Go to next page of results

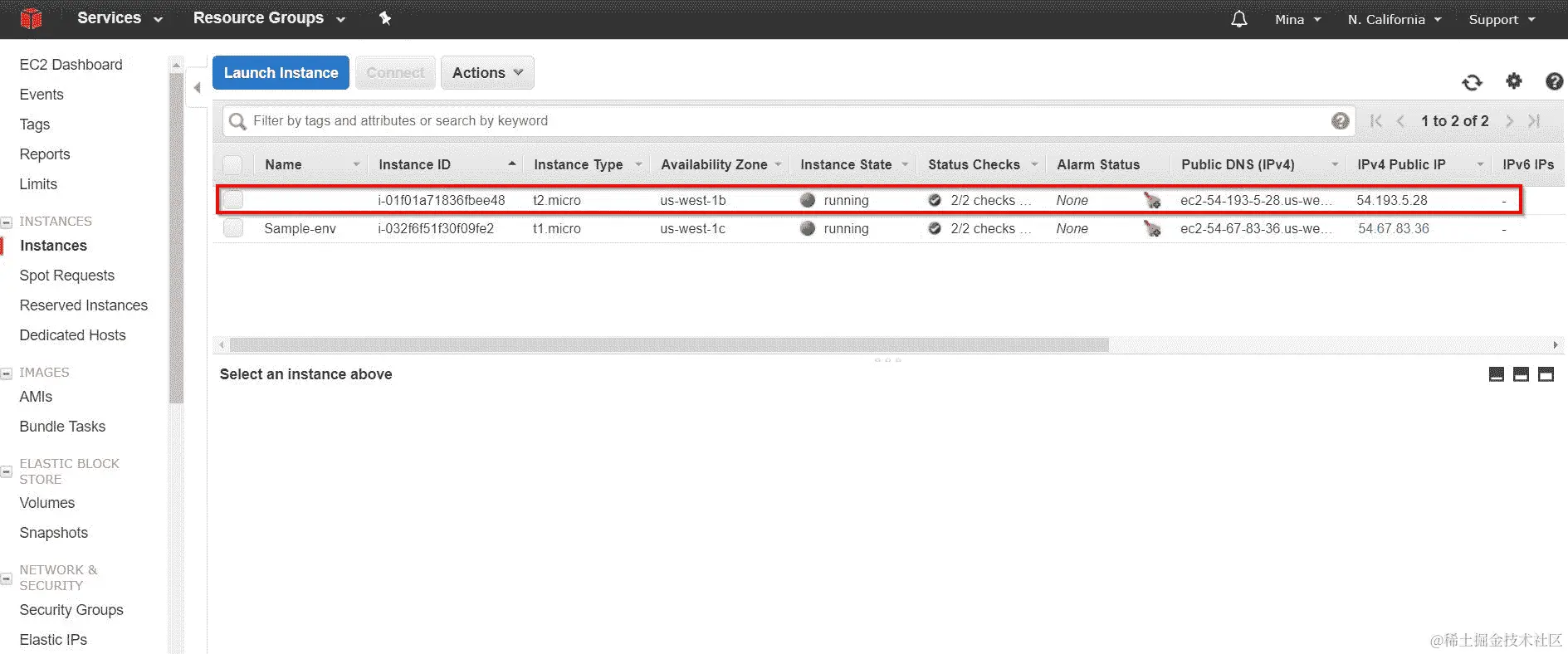pyautogui.click(x=1509, y=121)
